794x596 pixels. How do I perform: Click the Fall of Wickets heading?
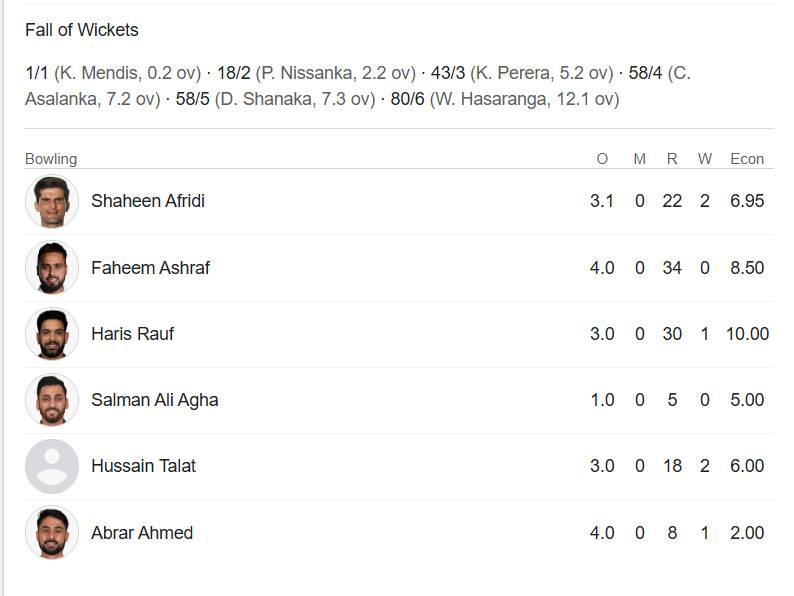click(x=82, y=30)
